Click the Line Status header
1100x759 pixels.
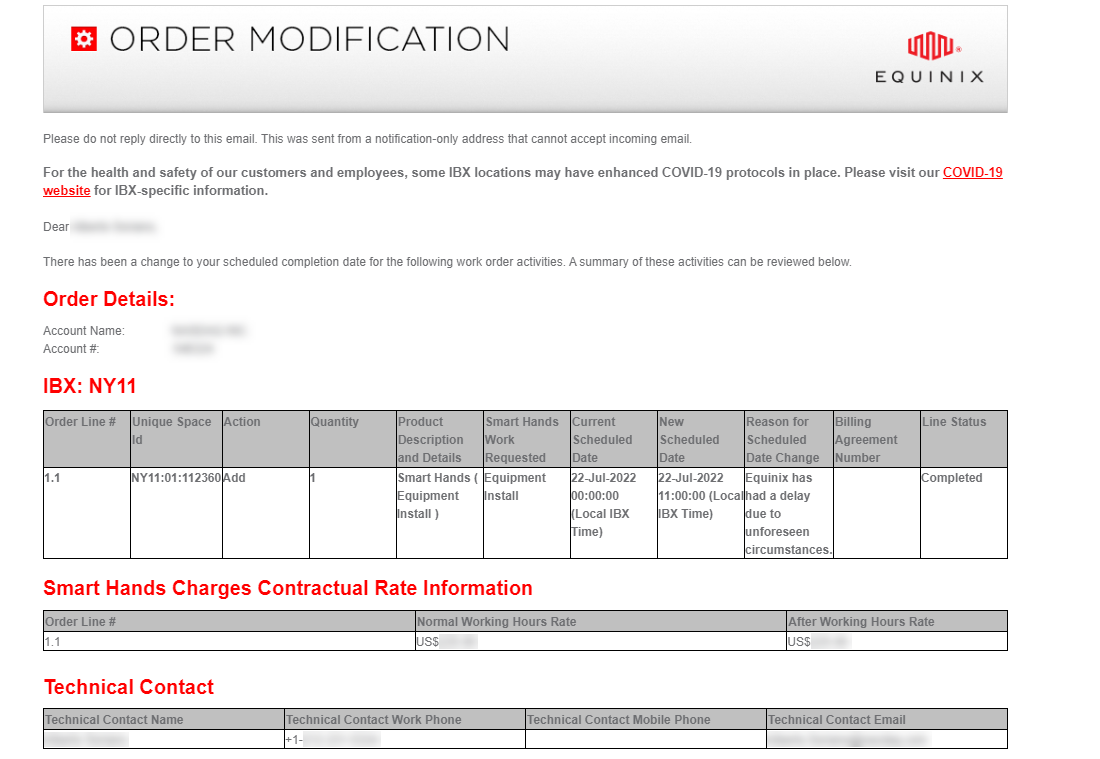click(964, 439)
